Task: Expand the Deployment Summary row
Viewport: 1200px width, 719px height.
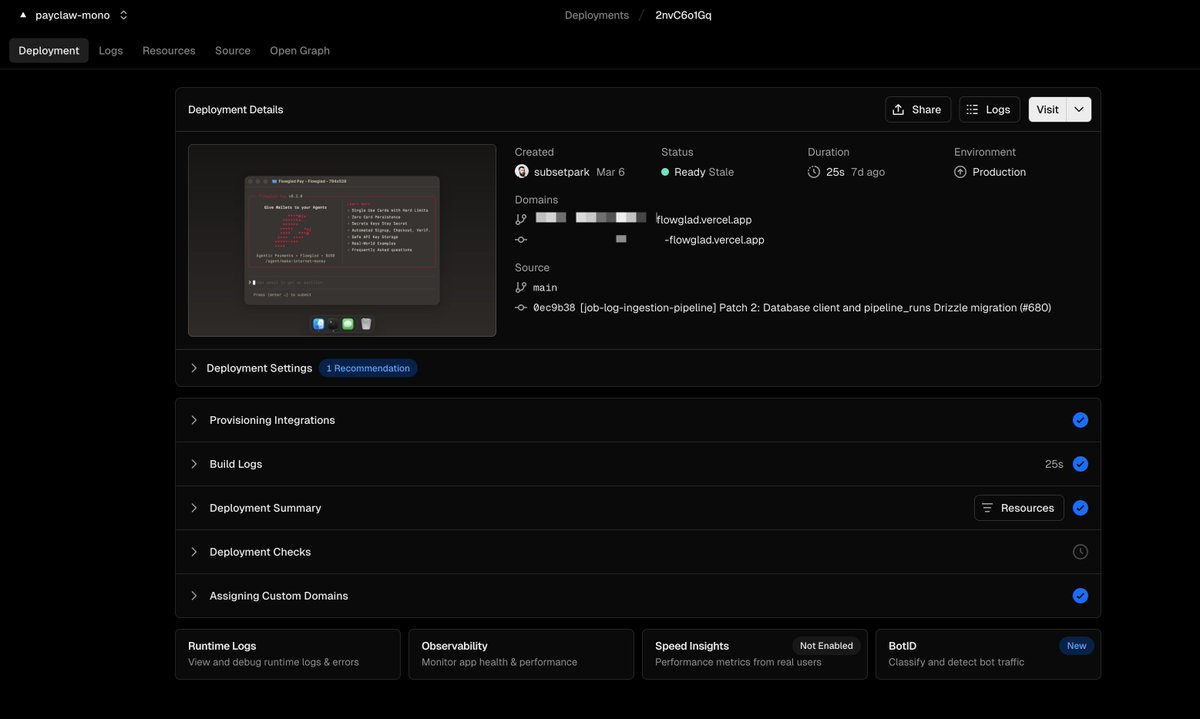Action: (638, 508)
